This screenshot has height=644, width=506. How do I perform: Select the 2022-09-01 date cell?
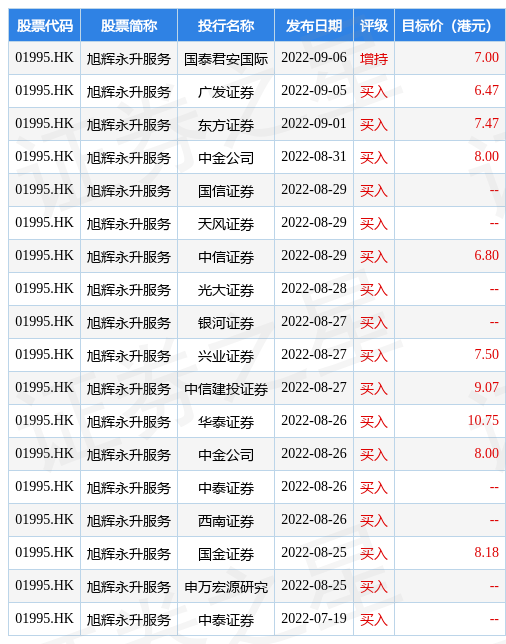[x=314, y=124]
